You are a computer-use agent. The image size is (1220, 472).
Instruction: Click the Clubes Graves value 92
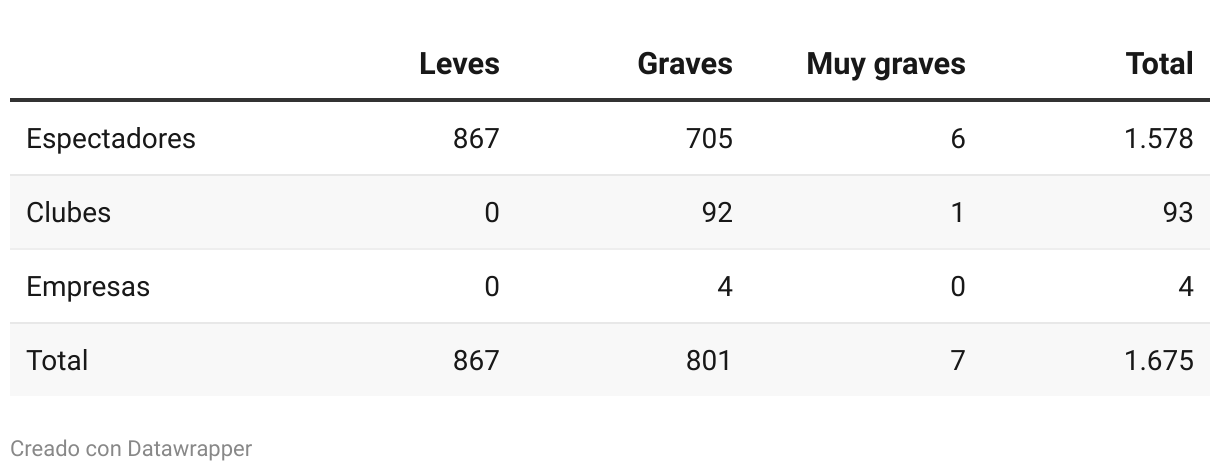coord(716,212)
